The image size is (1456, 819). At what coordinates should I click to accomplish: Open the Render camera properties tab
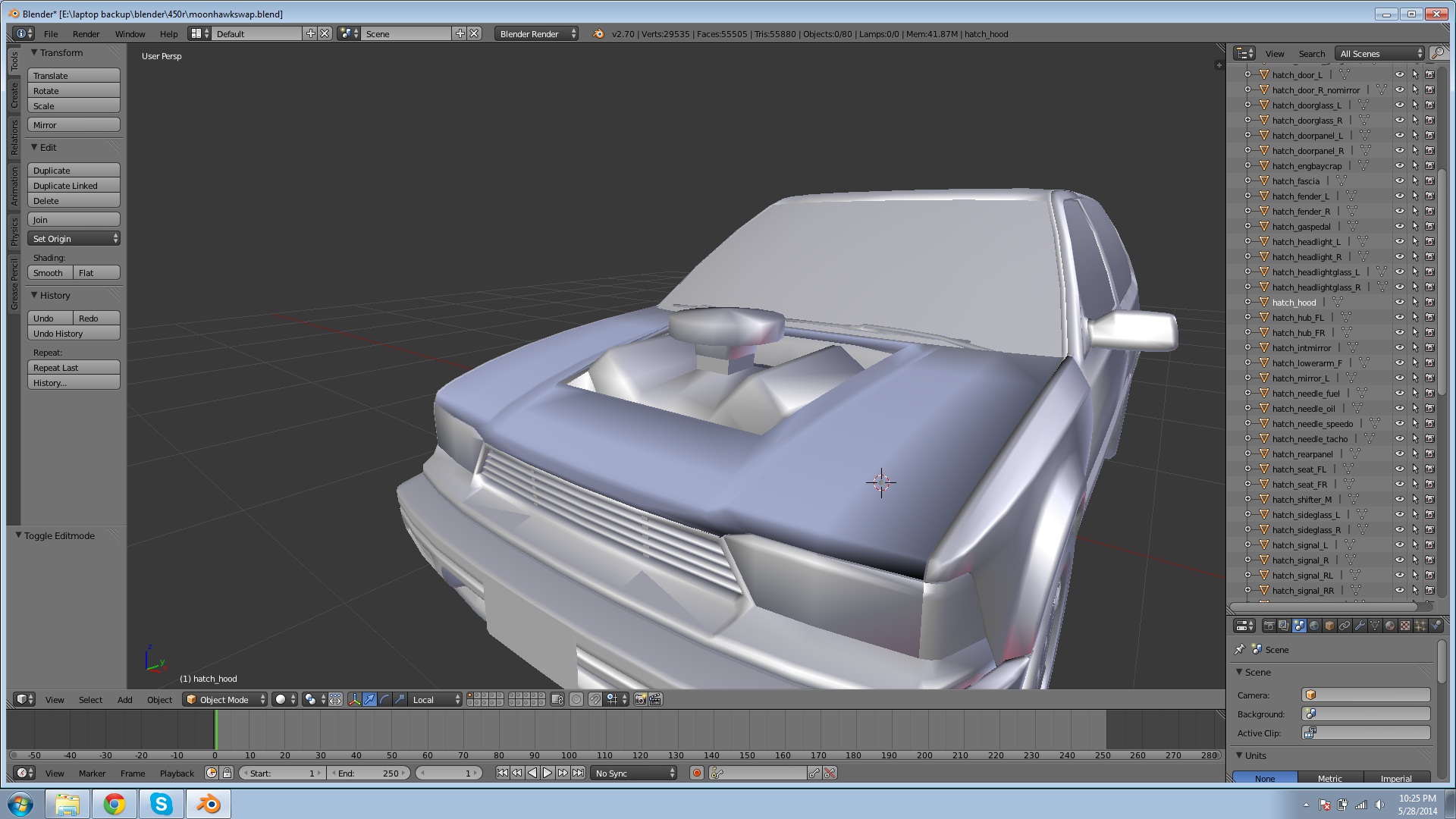1269,626
